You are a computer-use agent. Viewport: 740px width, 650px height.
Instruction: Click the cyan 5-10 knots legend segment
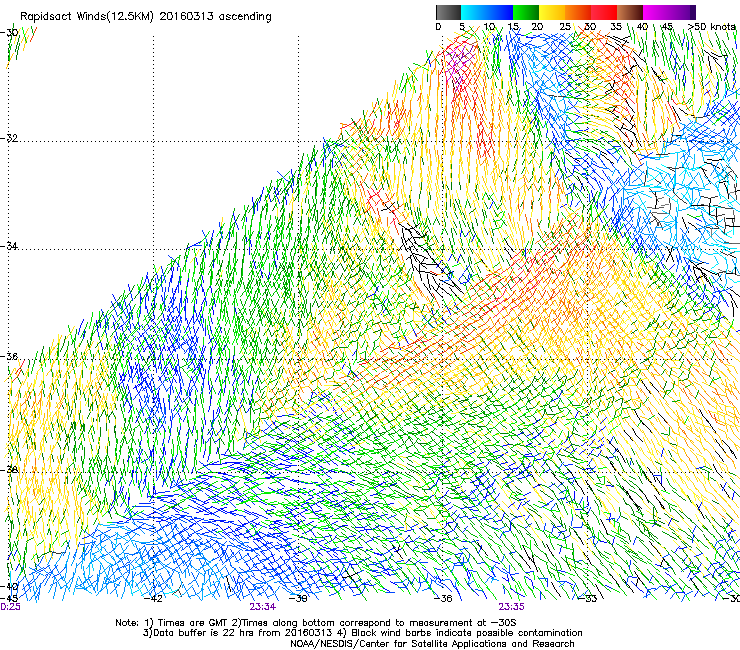(473, 12)
